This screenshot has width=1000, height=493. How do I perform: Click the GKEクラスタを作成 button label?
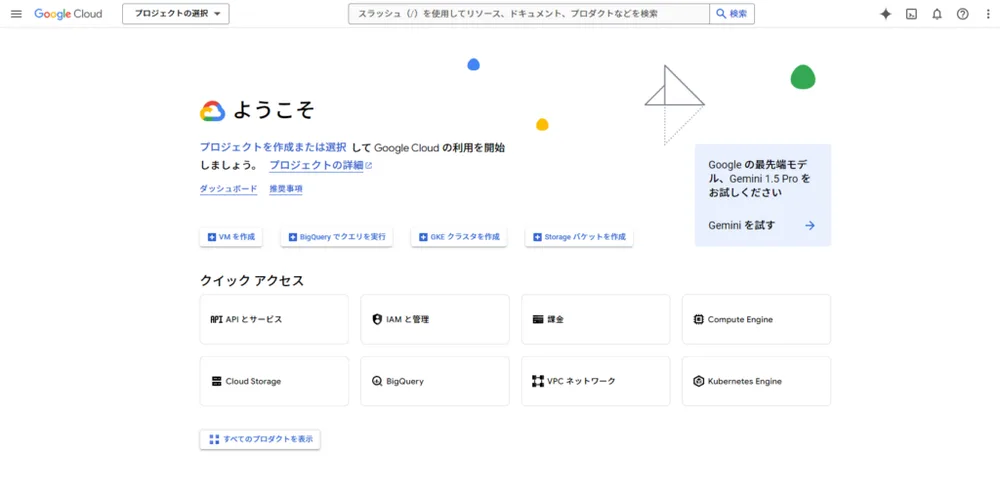click(465, 237)
